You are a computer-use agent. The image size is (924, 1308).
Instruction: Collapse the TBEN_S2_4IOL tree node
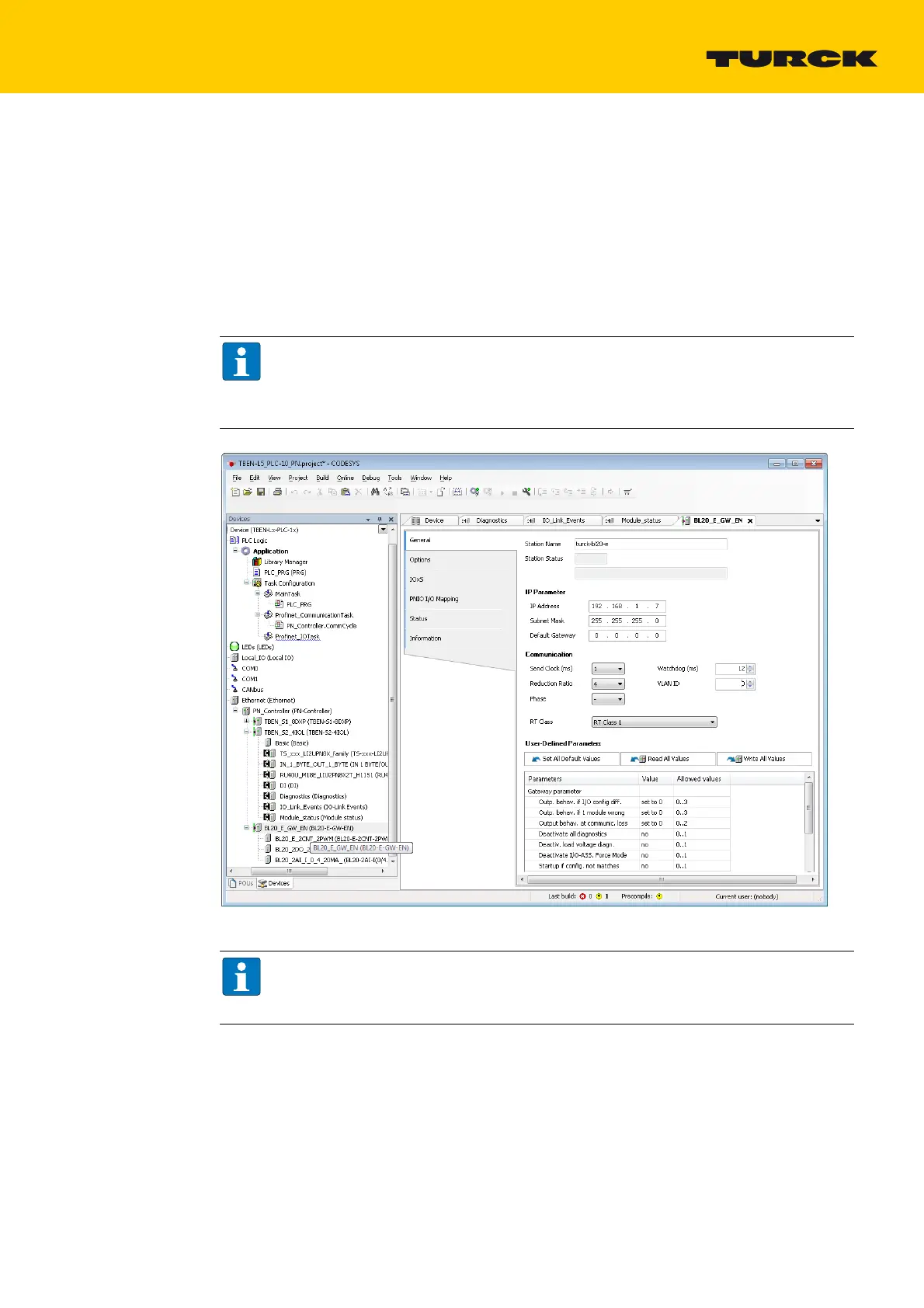247,732
